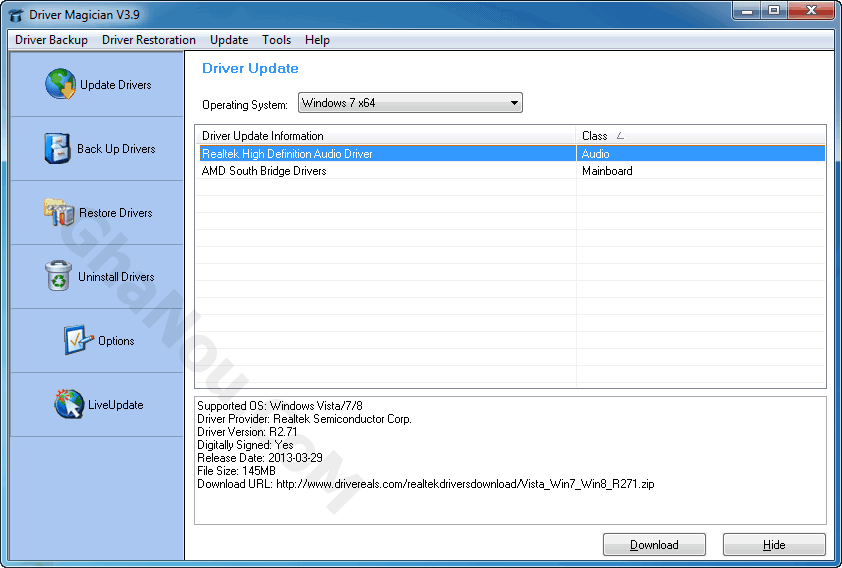Click the Release Date: 2013-03-29 line
This screenshot has width=842, height=568.
(260, 457)
